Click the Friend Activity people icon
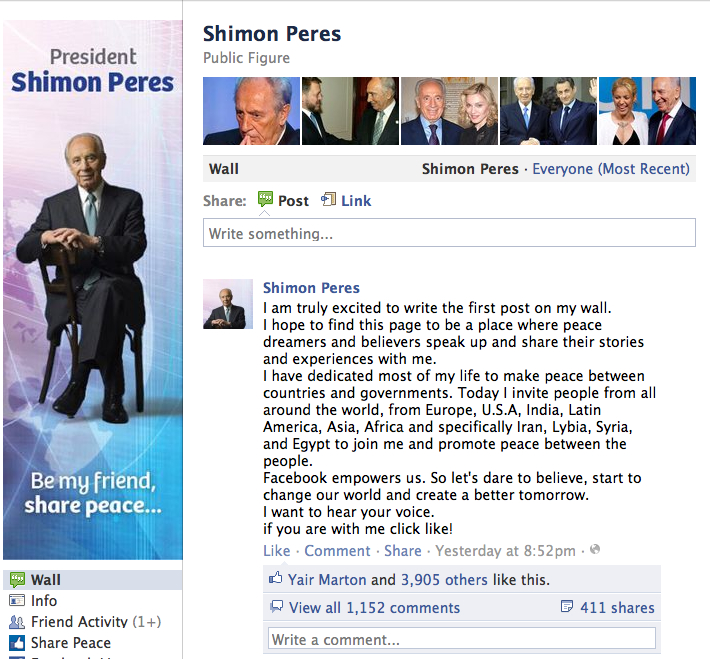The width and height of the screenshot is (710, 659). (x=17, y=622)
